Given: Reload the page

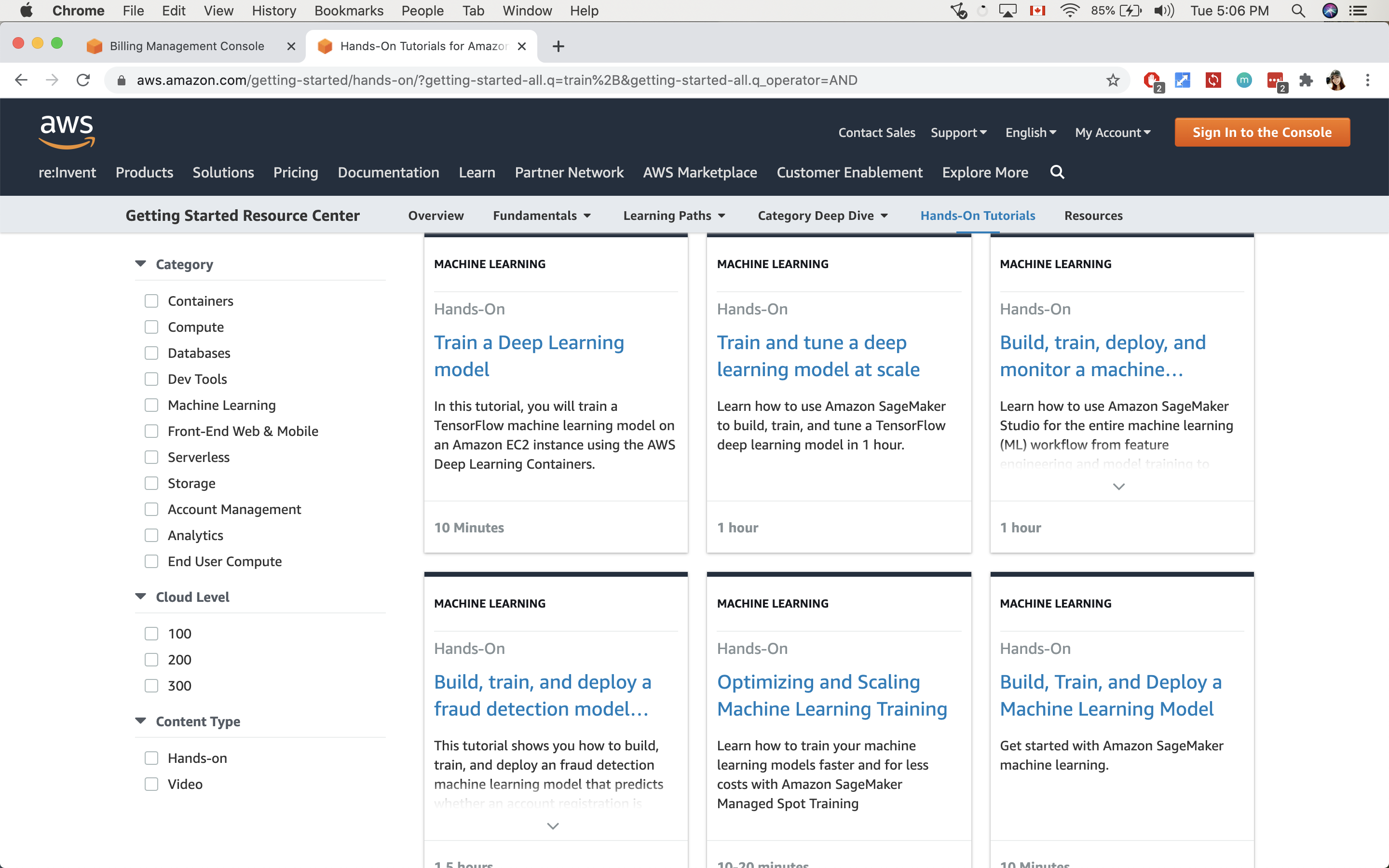Looking at the screenshot, I should [83, 81].
